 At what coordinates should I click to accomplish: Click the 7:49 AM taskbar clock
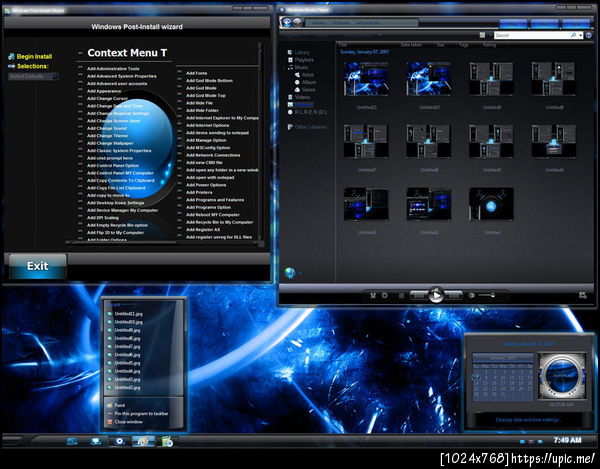point(567,440)
